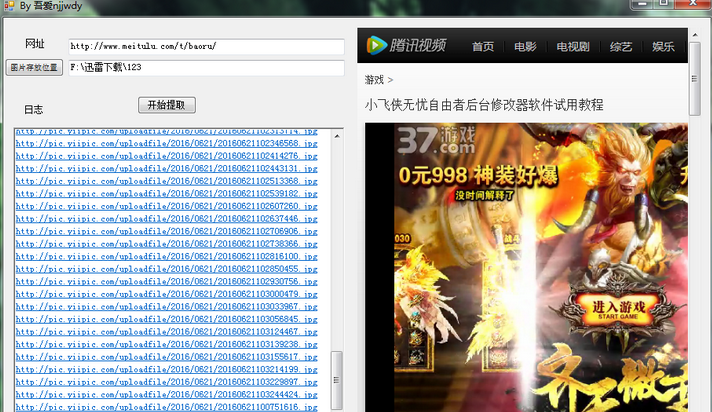Click the web panel scrollbar thumb
Viewport: 712px width, 412px height.
point(695,79)
